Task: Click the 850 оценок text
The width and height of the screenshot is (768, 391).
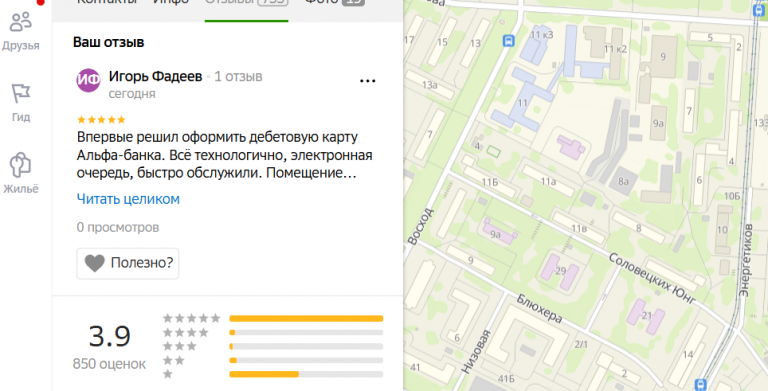Action: 109,364
